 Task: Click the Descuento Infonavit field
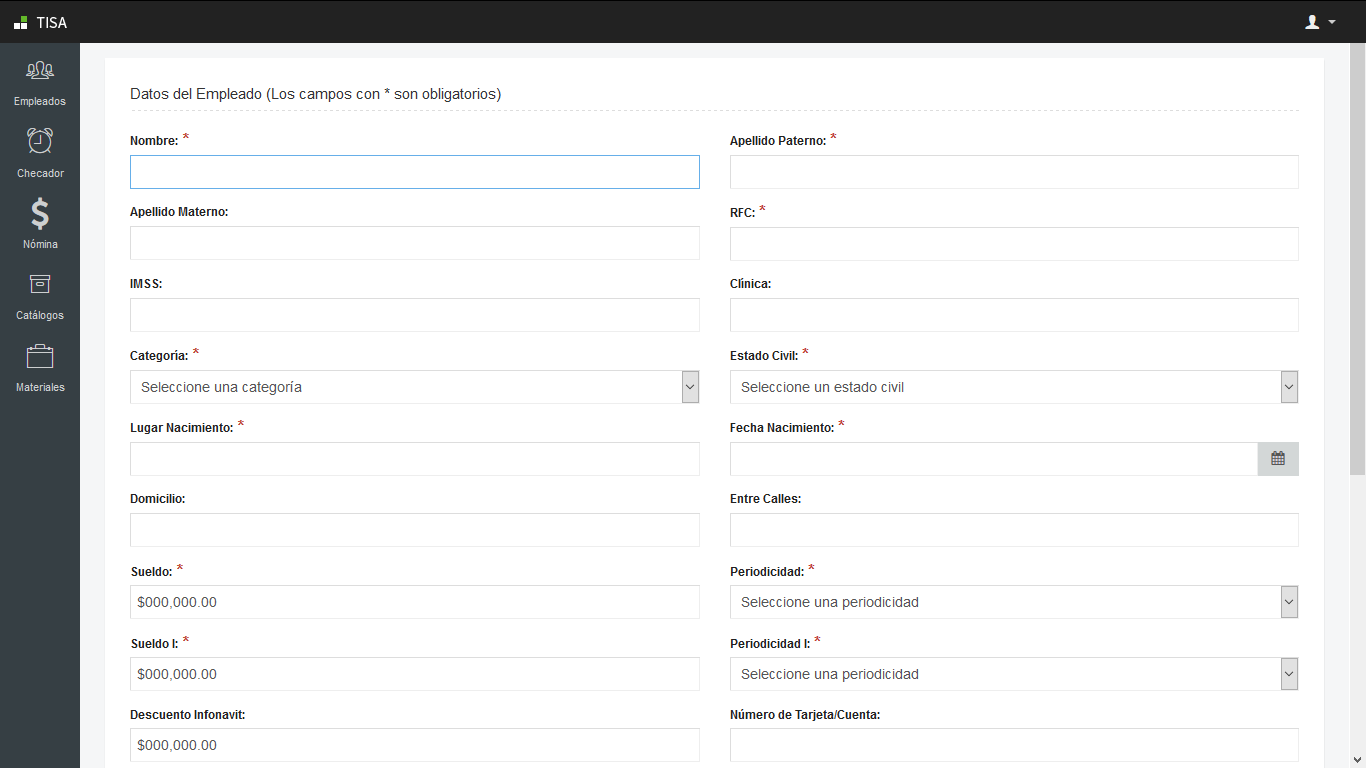[x=414, y=745]
